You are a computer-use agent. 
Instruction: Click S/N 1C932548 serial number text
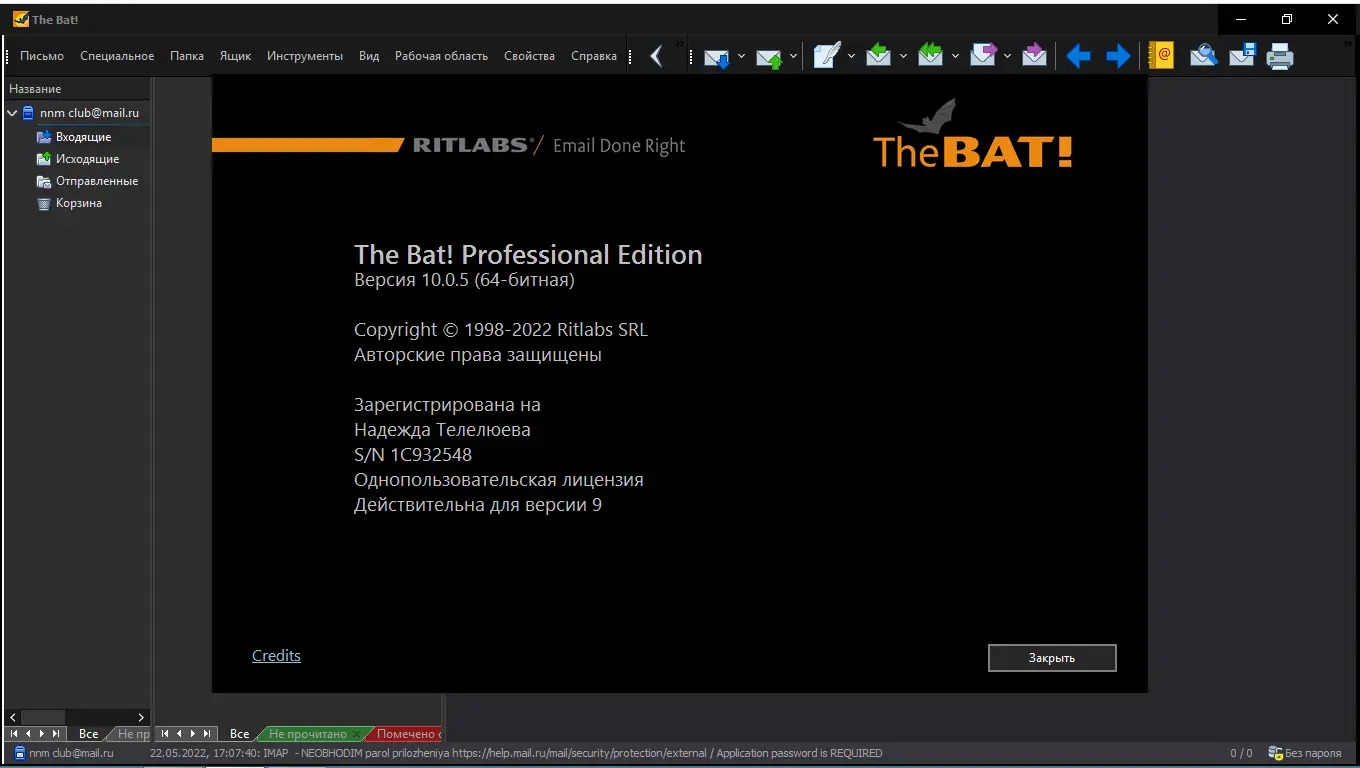tap(413, 455)
